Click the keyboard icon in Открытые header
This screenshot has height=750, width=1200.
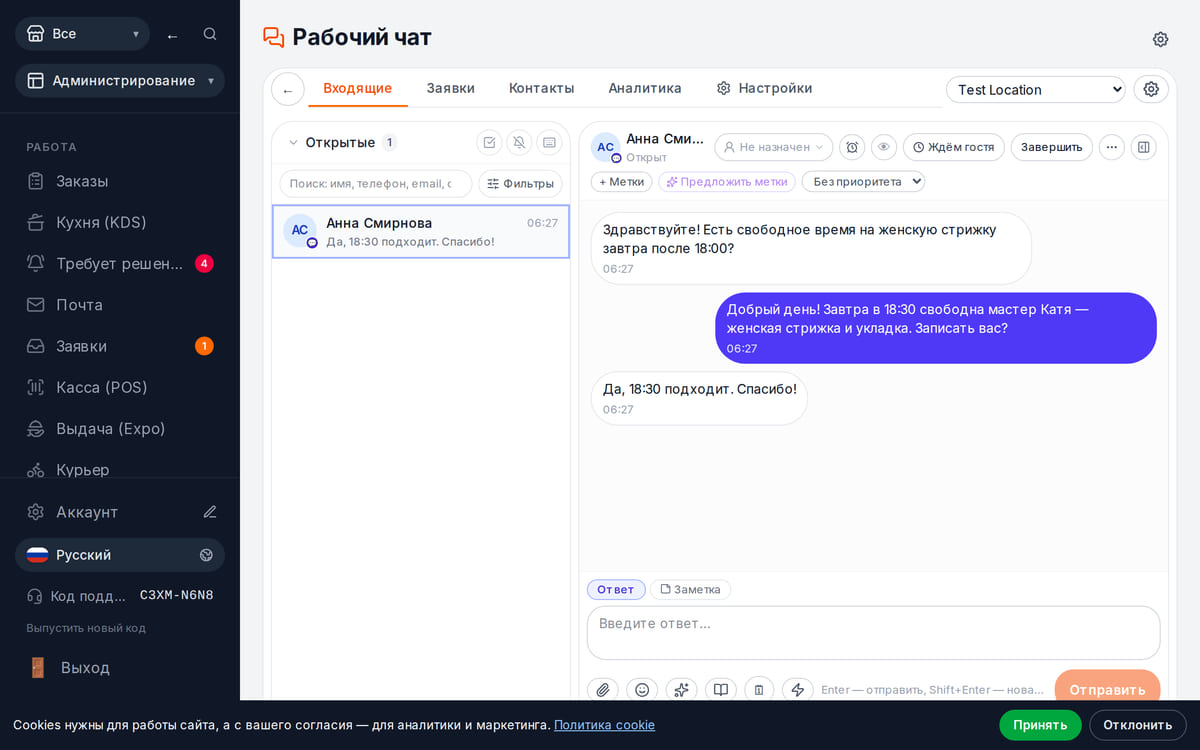coord(549,143)
